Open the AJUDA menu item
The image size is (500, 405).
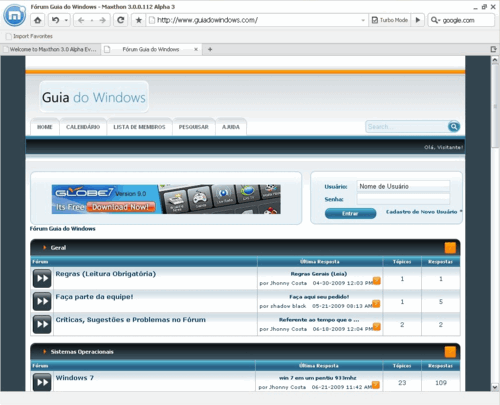[231, 127]
